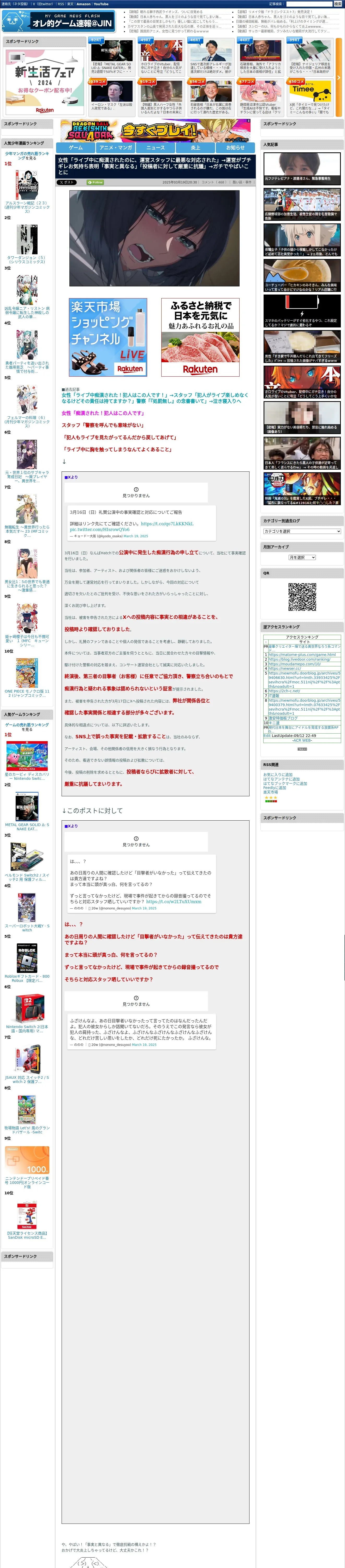
Task: Select the ゲーム navigation tab
Action: tap(76, 147)
